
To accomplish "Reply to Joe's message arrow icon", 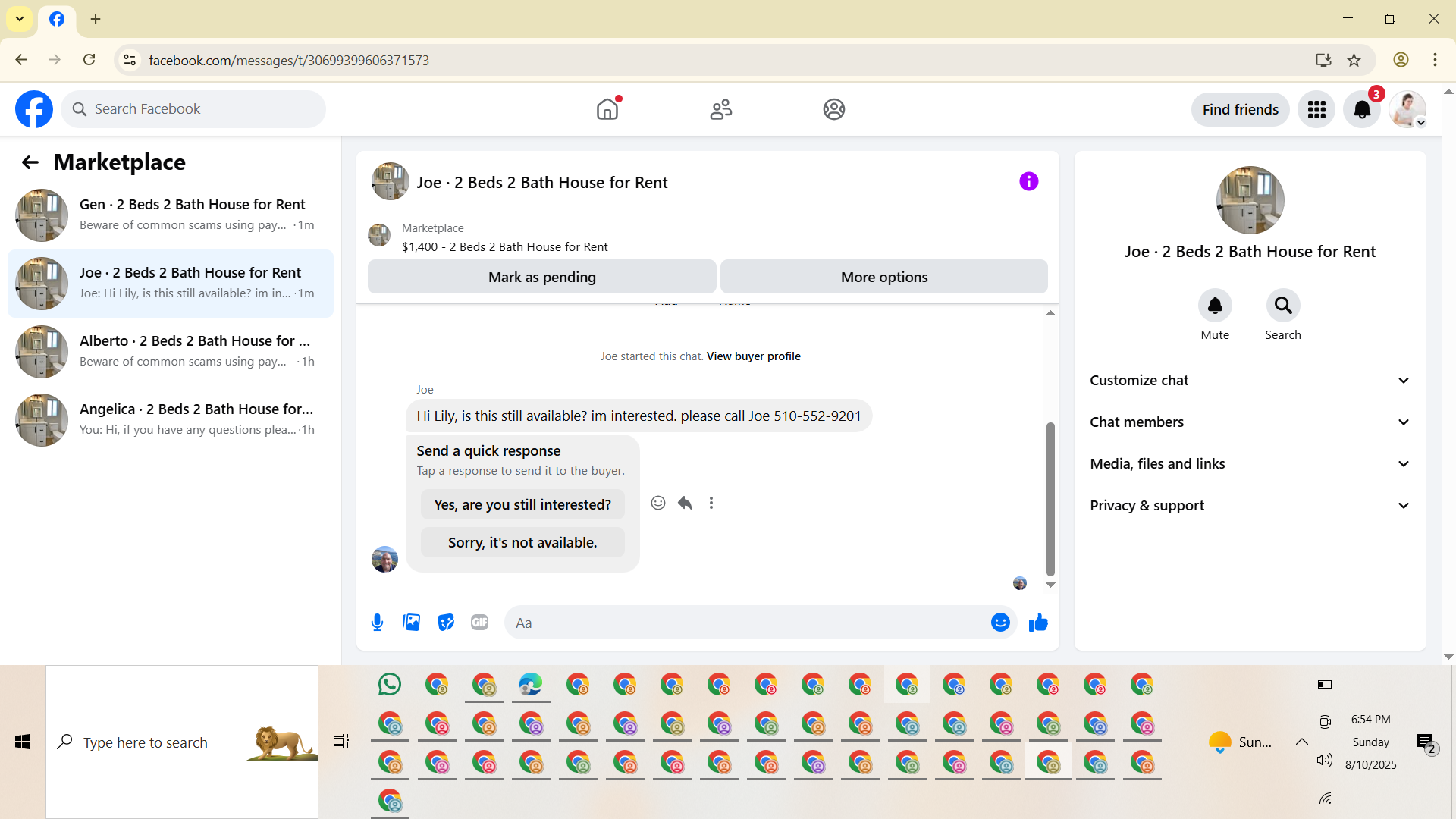I will coord(685,503).
